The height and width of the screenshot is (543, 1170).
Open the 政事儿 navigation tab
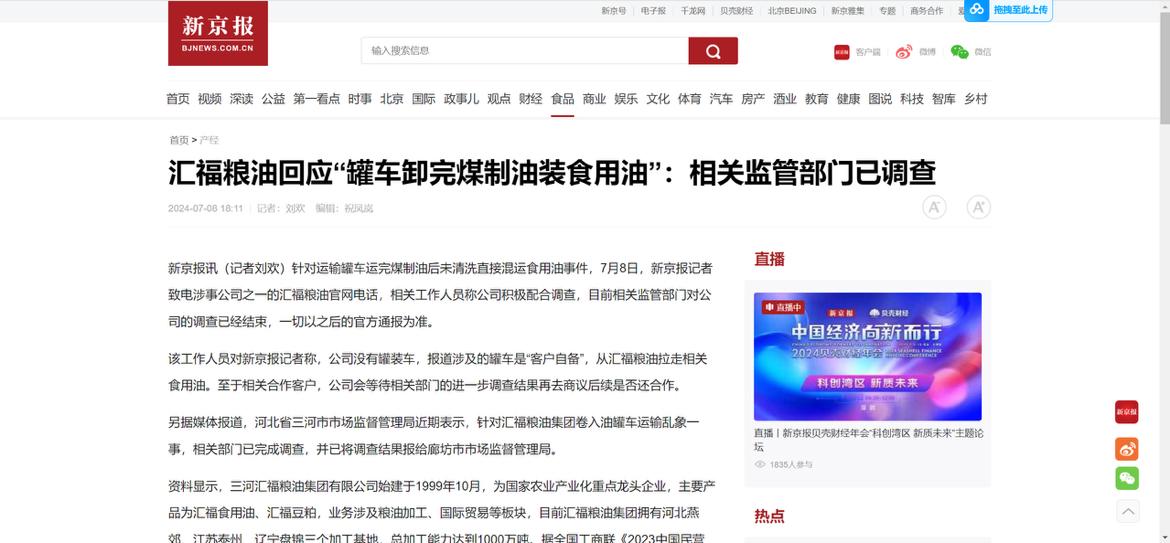[461, 98]
